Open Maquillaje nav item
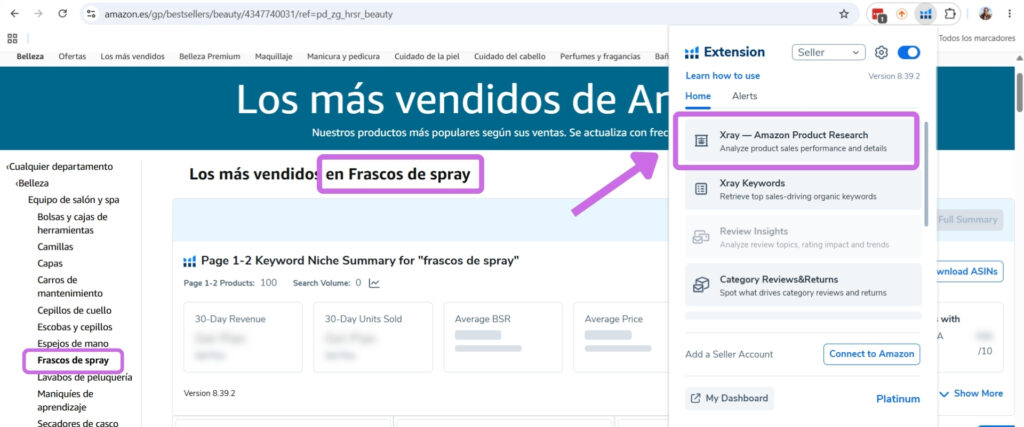 [x=274, y=57]
